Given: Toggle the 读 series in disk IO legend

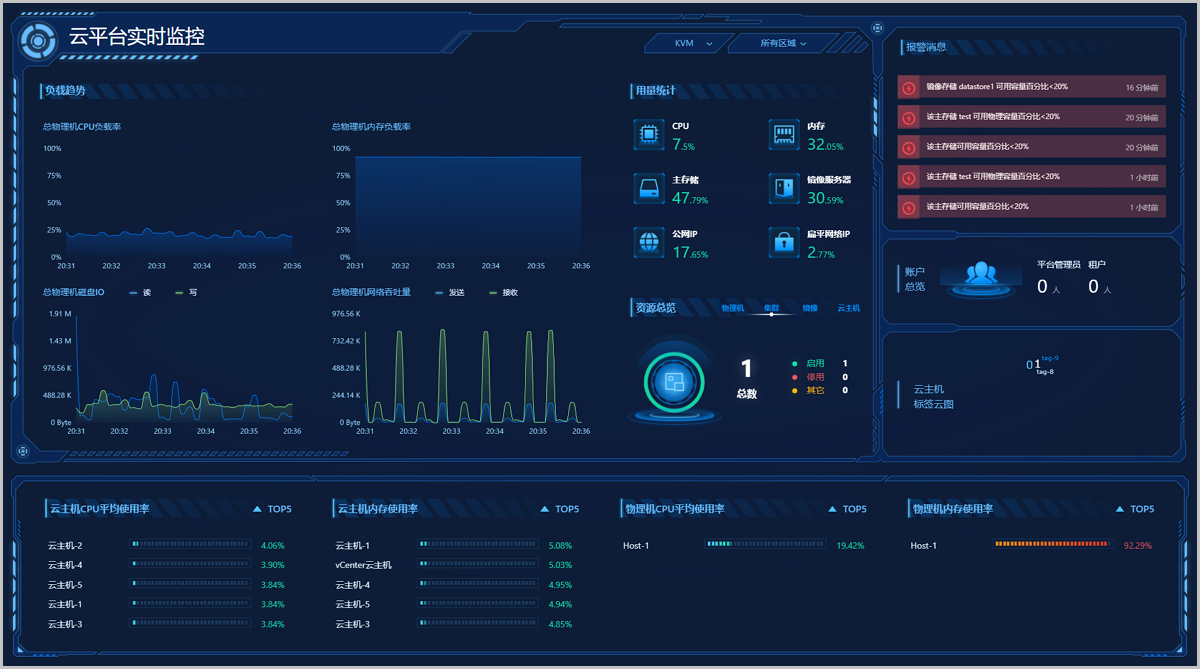Looking at the screenshot, I should point(140,293).
